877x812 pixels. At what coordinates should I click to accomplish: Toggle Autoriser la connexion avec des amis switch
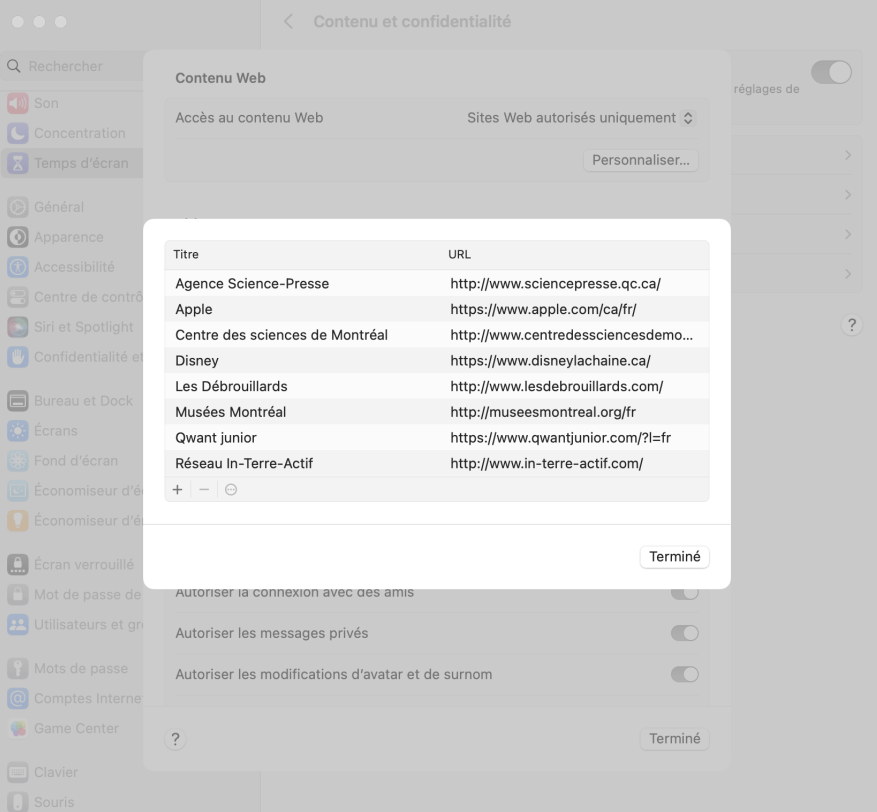click(685, 593)
